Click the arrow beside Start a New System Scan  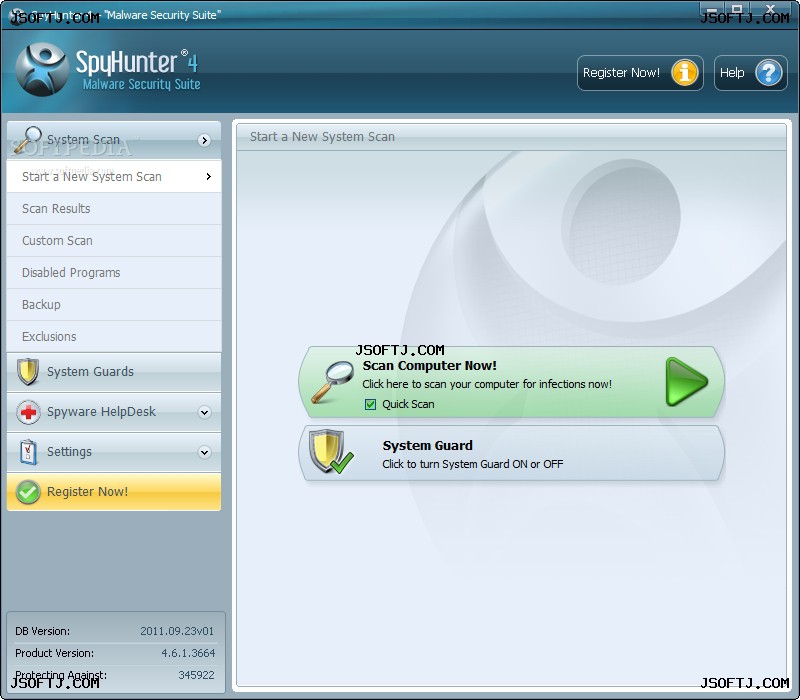(209, 177)
